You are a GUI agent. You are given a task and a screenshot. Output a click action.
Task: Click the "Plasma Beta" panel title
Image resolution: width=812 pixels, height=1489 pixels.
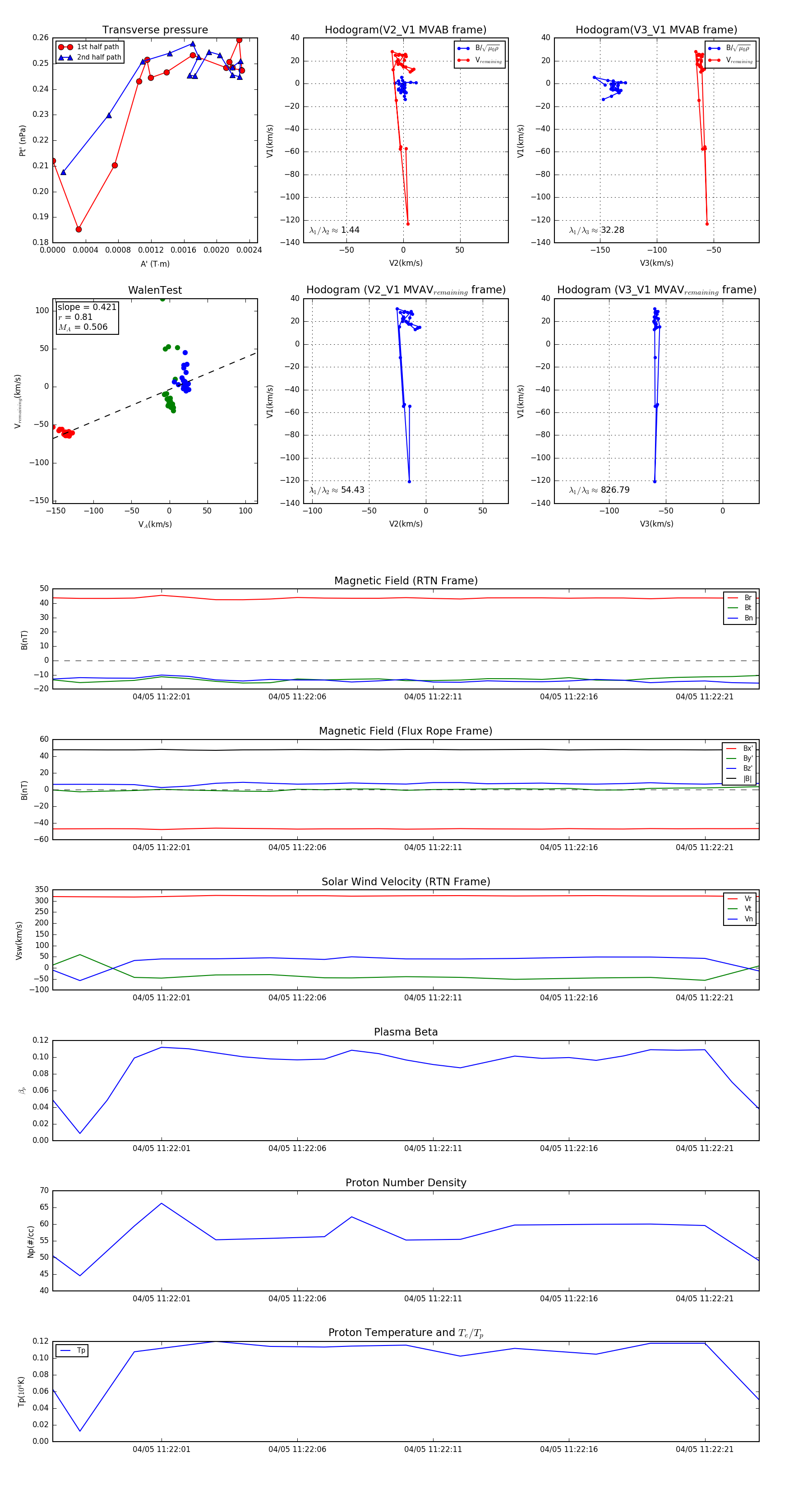pyautogui.click(x=406, y=1032)
